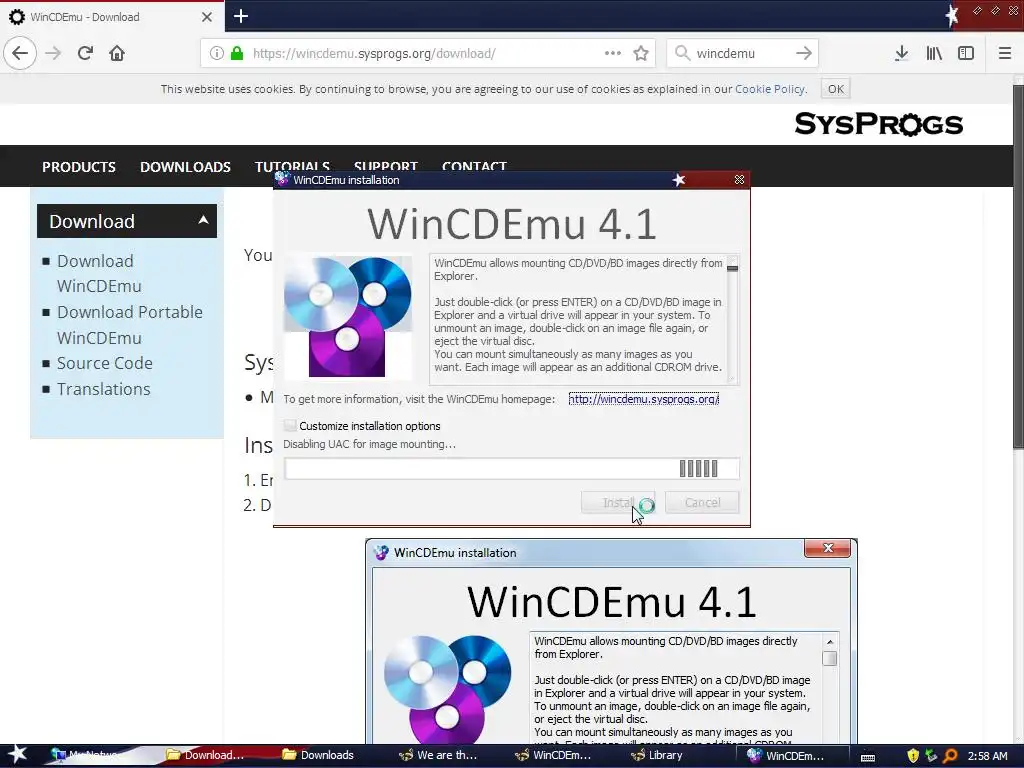Click the URL address field
Image resolution: width=1024 pixels, height=768 pixels.
coord(426,54)
